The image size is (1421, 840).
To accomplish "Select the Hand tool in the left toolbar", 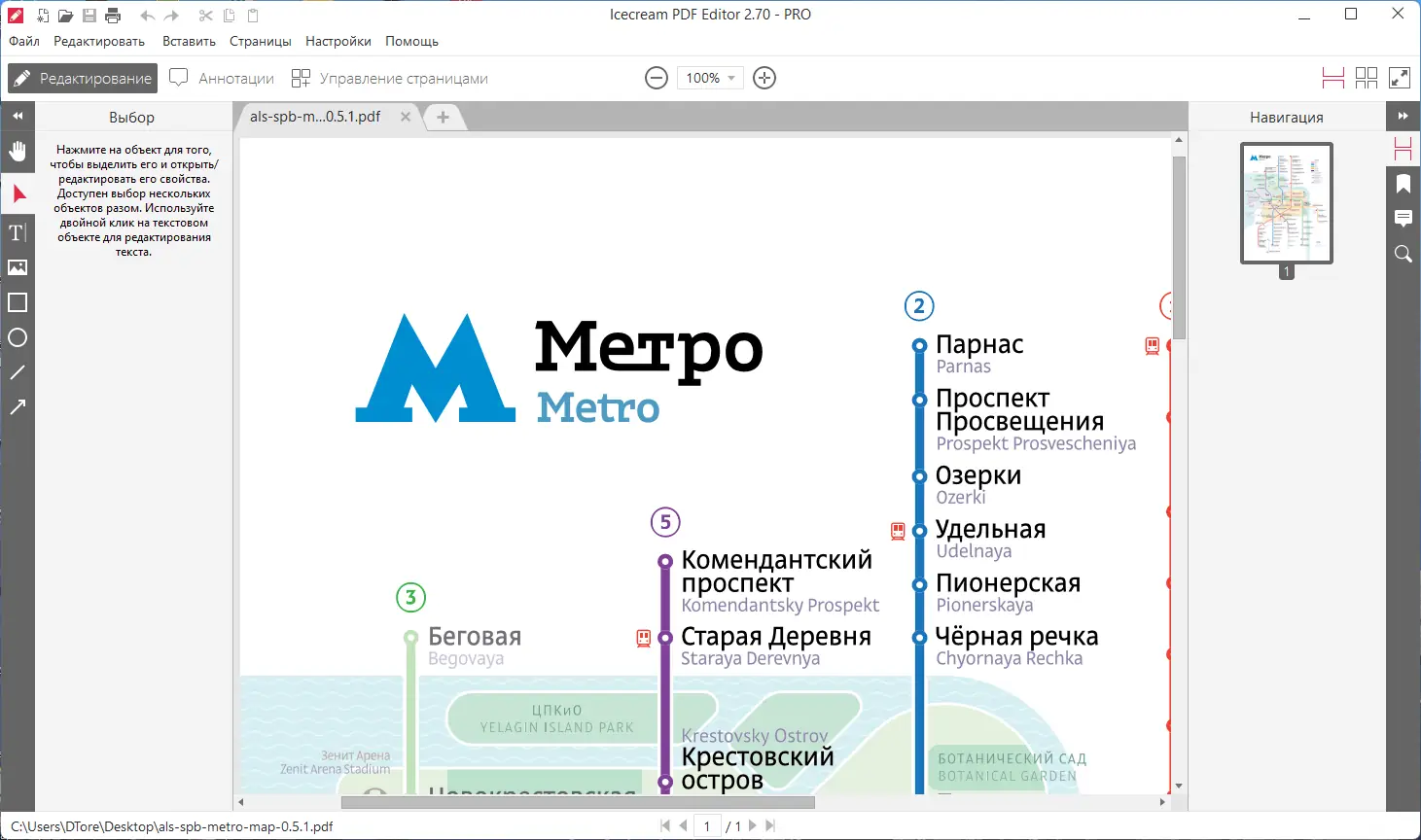I will click(x=18, y=151).
